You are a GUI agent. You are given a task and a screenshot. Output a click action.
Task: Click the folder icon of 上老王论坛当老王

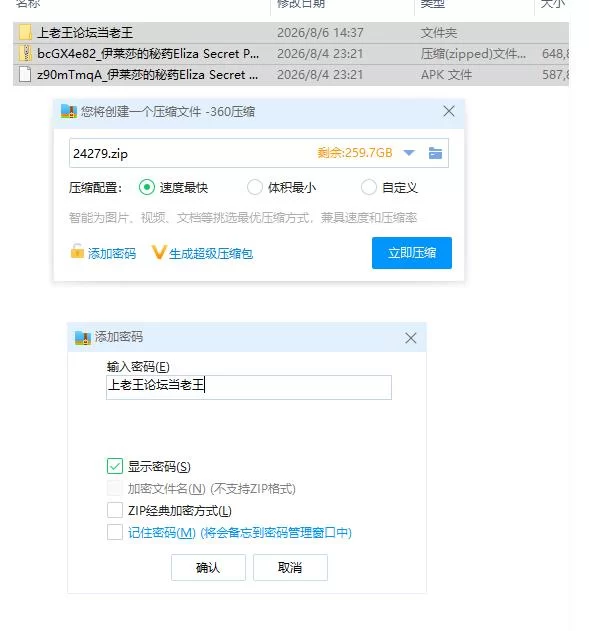(x=25, y=32)
